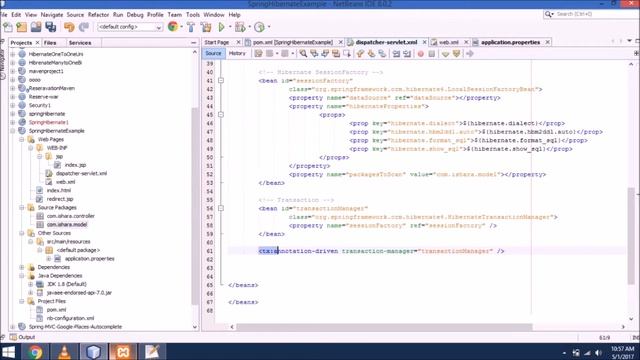Screen dimensions: 640x360
Task: Click the Undo toolbar icon
Action: (69, 27)
